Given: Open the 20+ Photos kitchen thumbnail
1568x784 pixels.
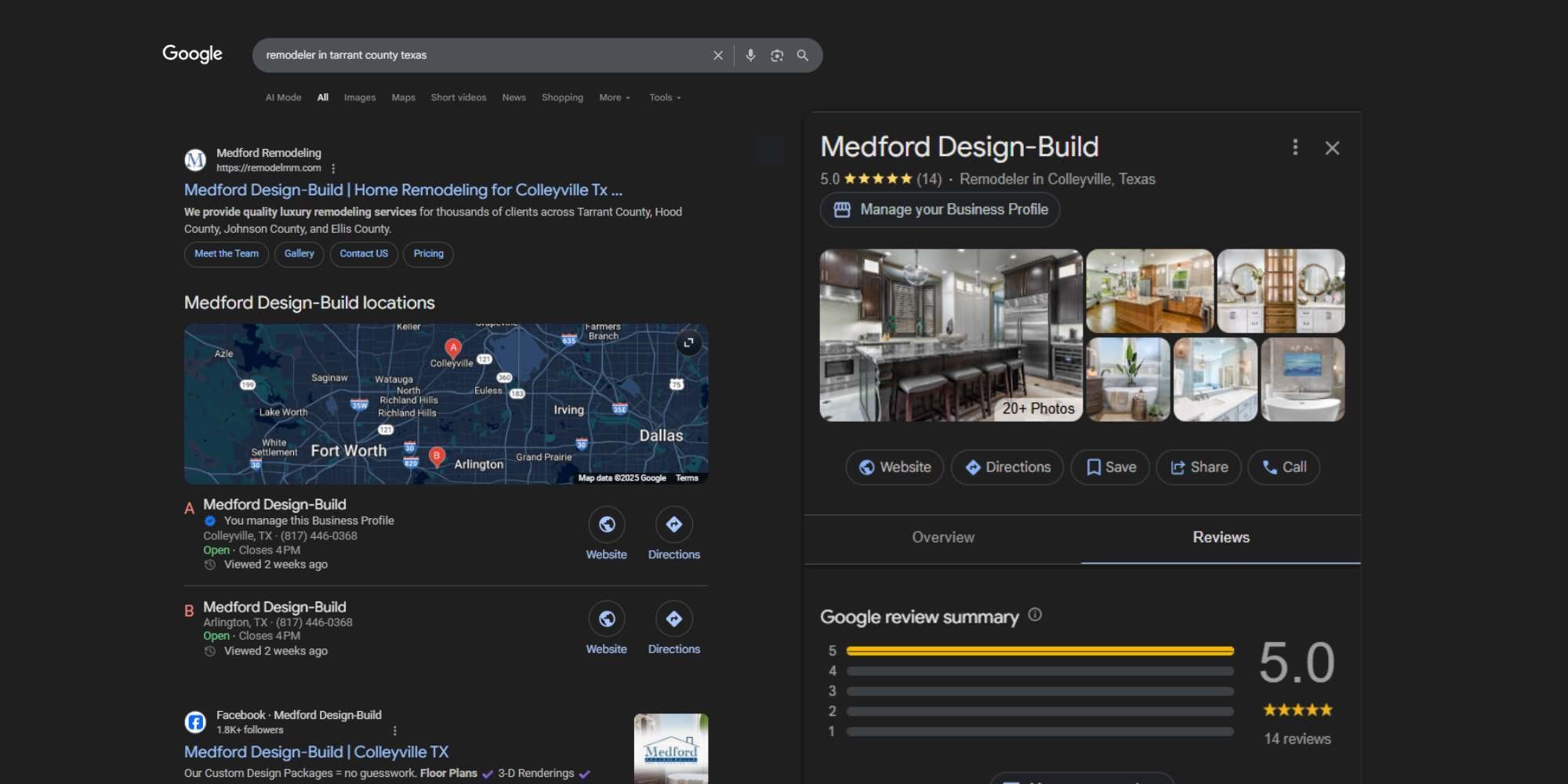Looking at the screenshot, I should 950,335.
